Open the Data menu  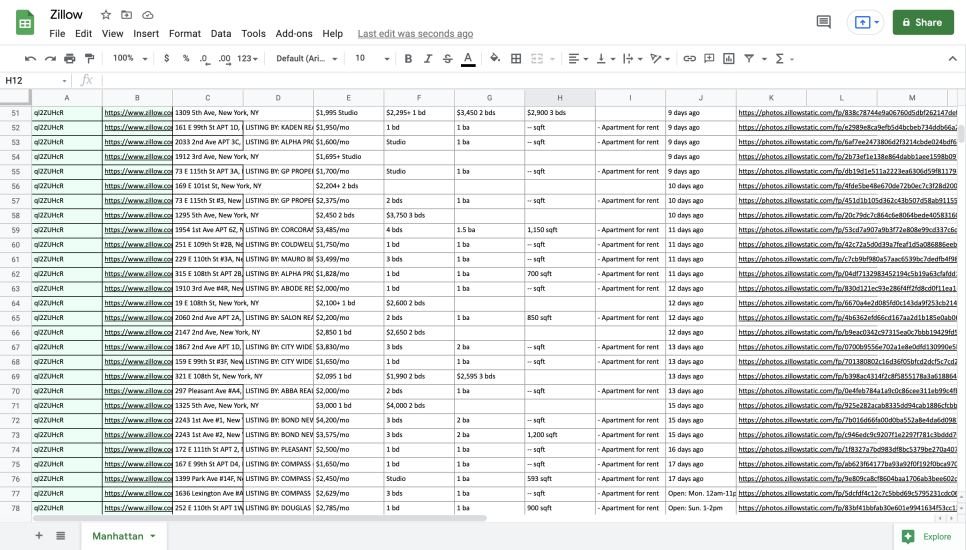[x=221, y=33]
